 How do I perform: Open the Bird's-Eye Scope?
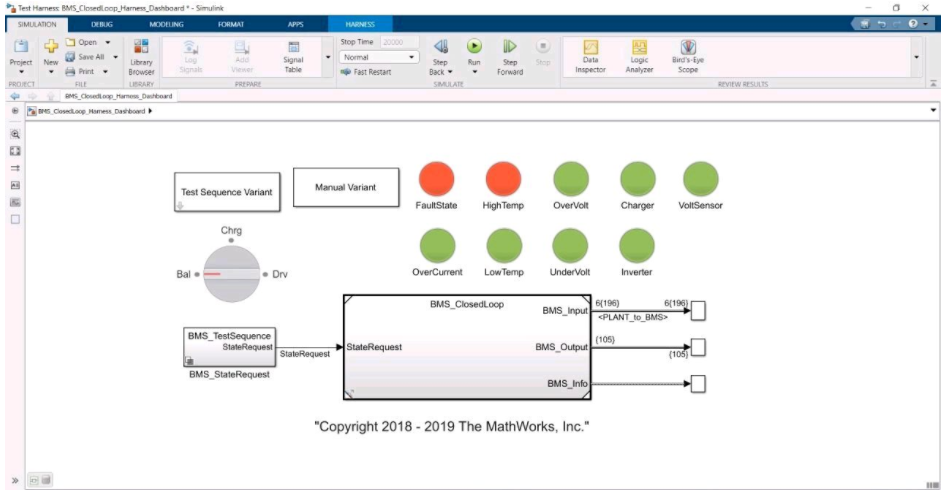click(688, 57)
